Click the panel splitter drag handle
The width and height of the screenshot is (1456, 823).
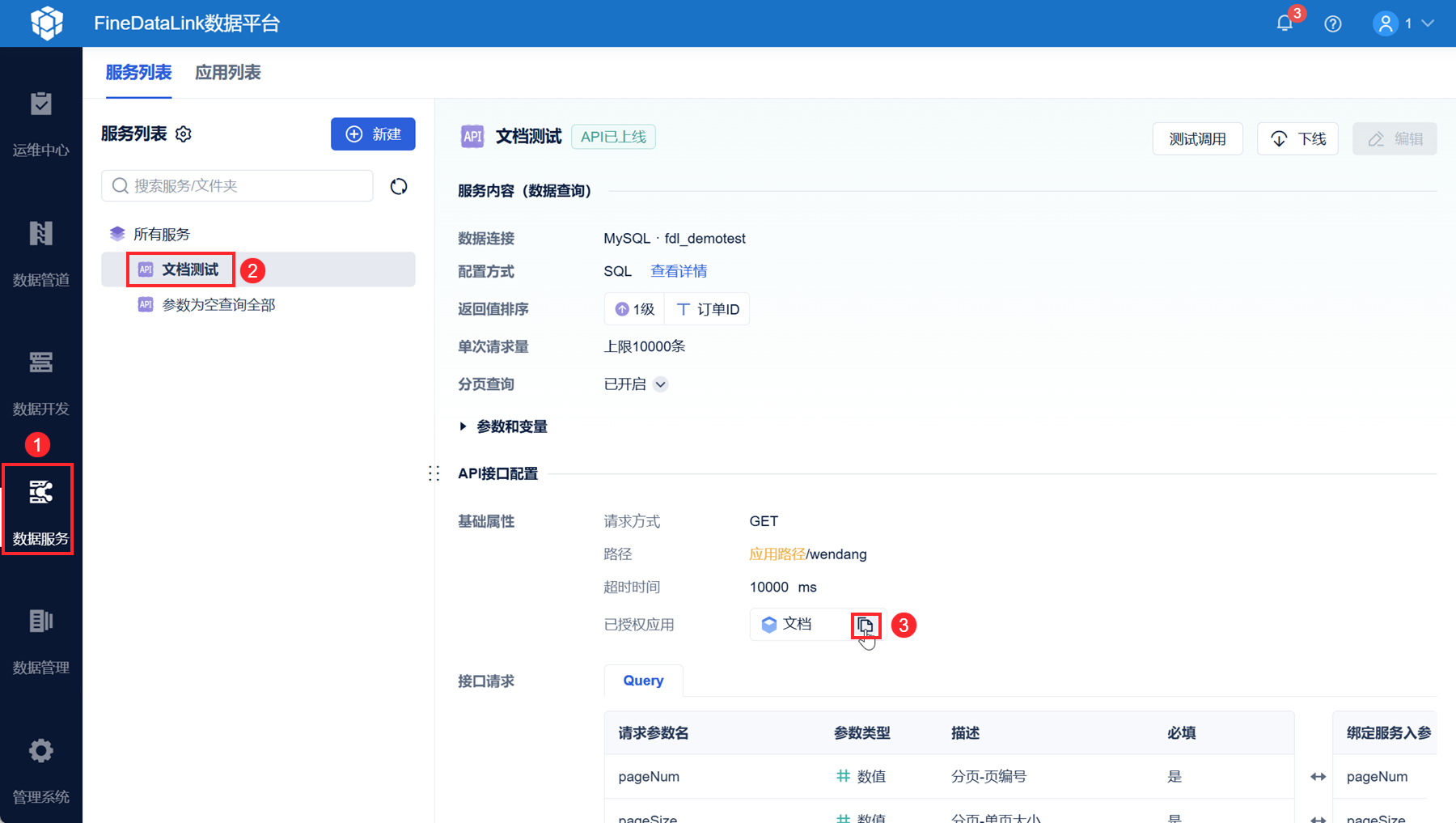pyautogui.click(x=434, y=473)
